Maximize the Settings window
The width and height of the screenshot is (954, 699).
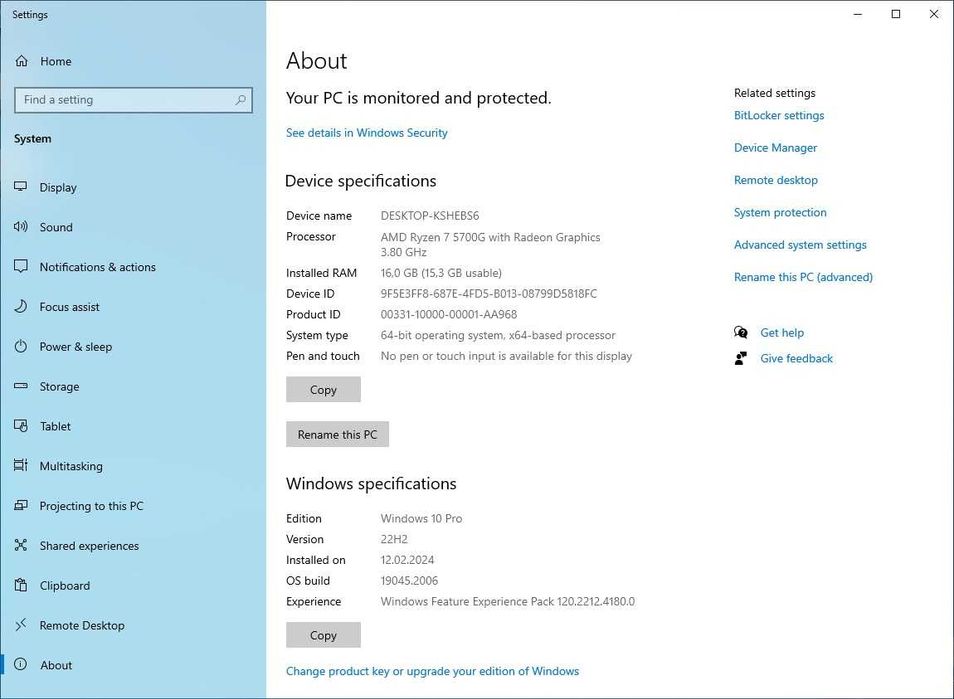pyautogui.click(x=896, y=14)
